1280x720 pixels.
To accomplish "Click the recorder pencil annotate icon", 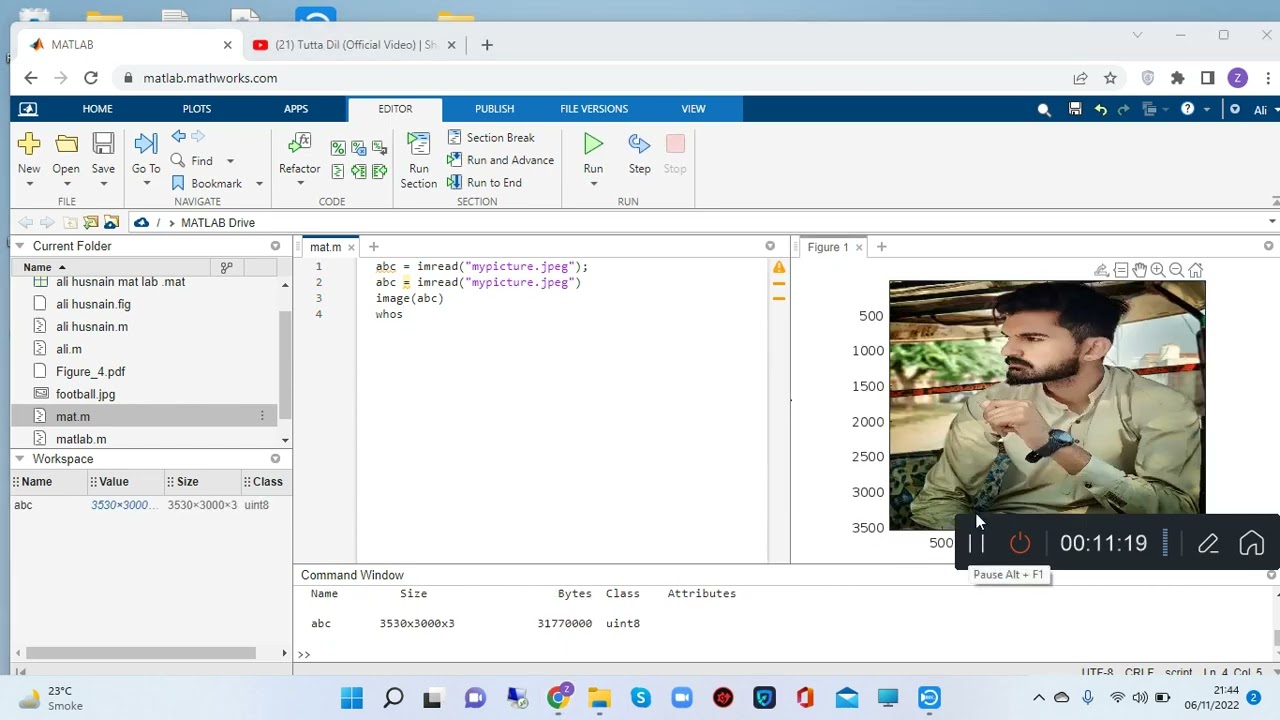I will click(1208, 543).
